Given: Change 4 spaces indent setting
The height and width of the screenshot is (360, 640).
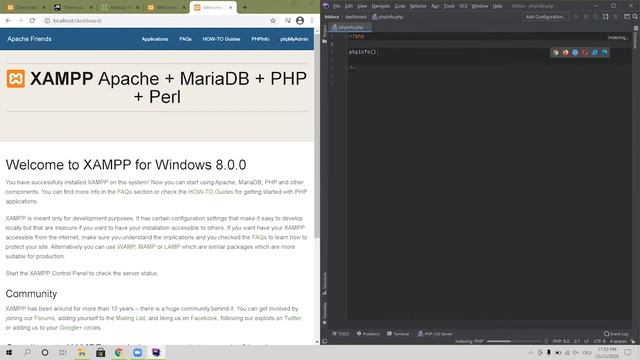Looking at the screenshot, I should [618, 341].
